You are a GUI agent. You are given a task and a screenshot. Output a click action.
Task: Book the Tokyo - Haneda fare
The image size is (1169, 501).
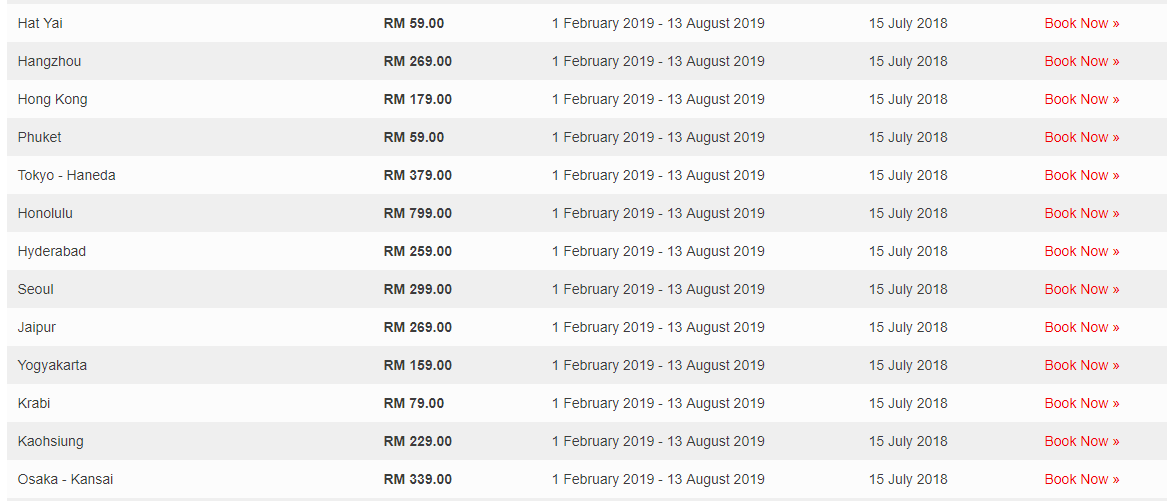point(1081,175)
